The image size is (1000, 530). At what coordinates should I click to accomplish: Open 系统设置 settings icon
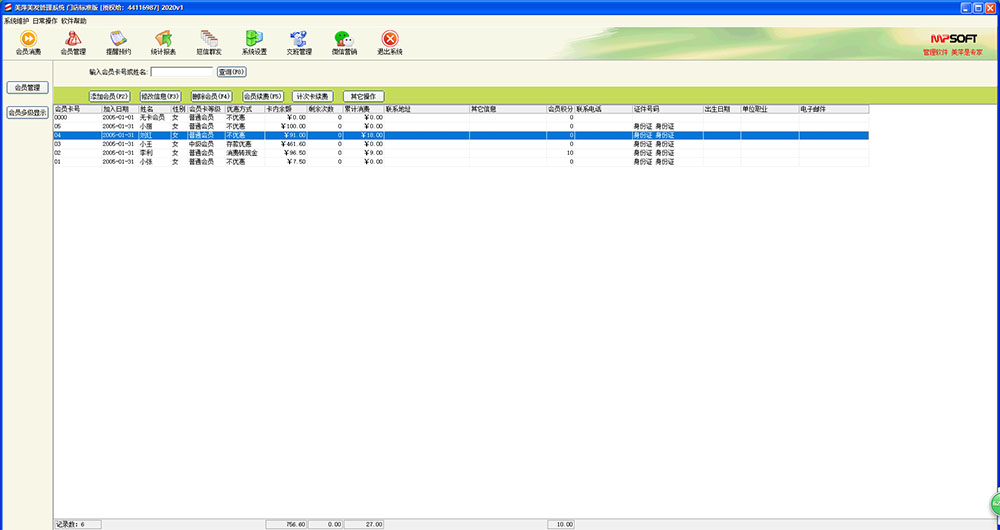tap(254, 41)
